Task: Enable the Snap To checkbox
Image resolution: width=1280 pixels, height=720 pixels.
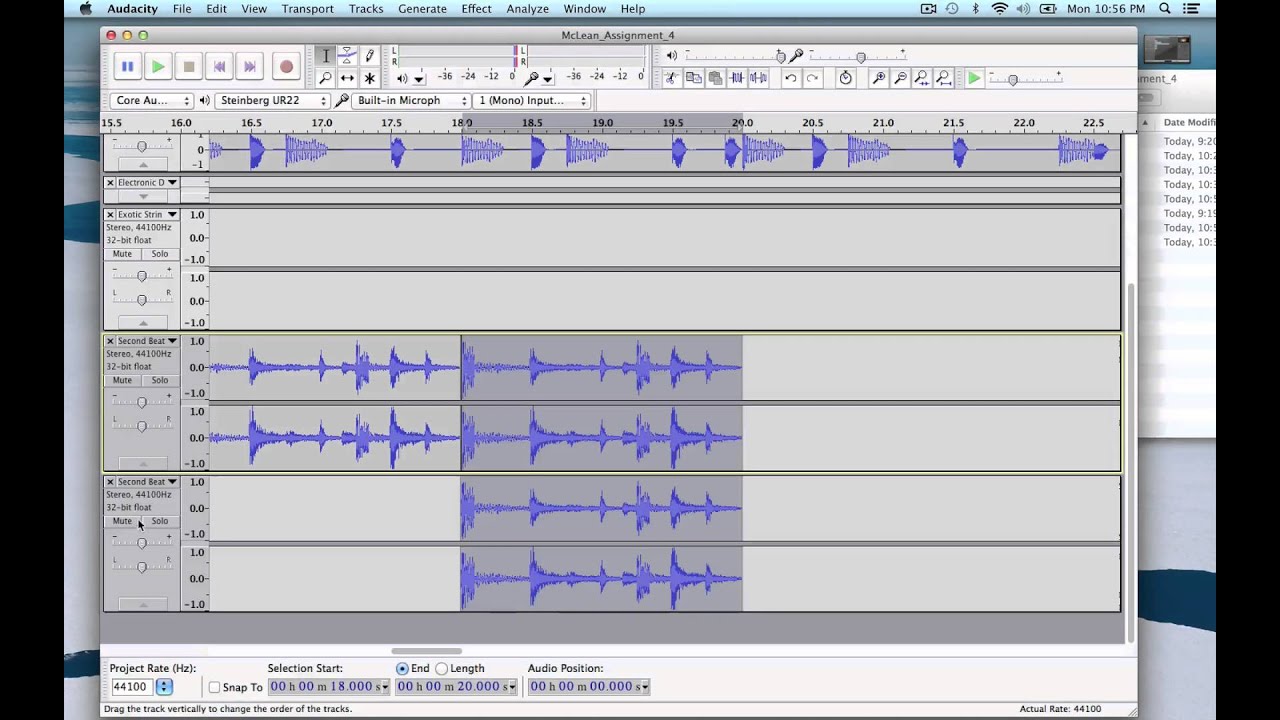Action: coord(214,687)
